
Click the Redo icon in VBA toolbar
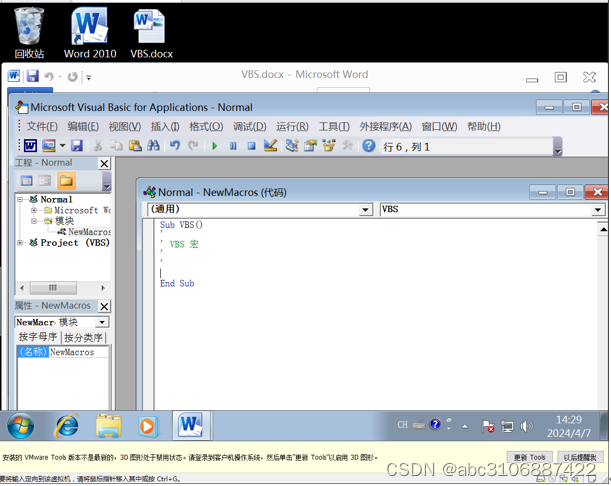click(x=193, y=146)
